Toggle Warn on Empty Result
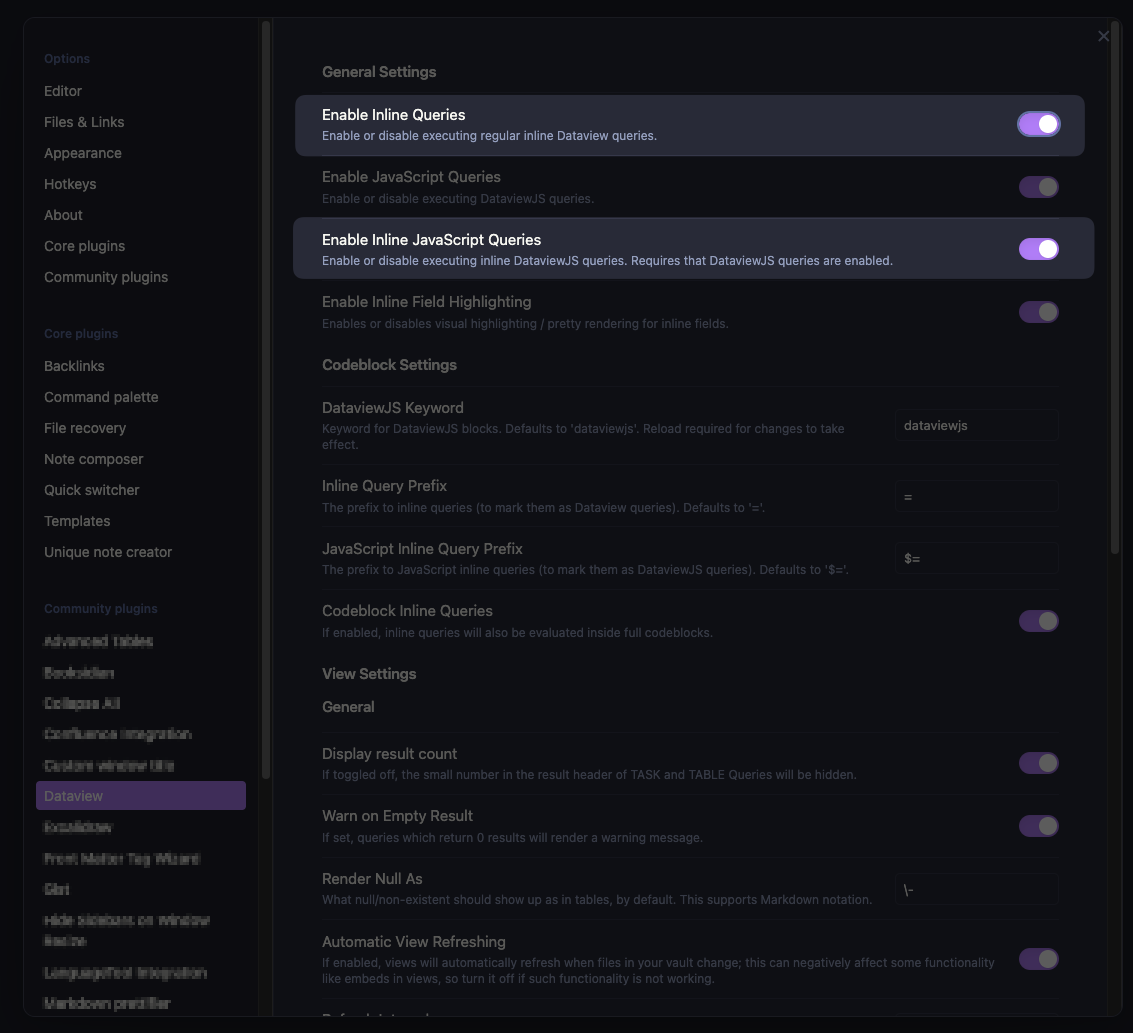This screenshot has width=1133, height=1033. [x=1038, y=826]
